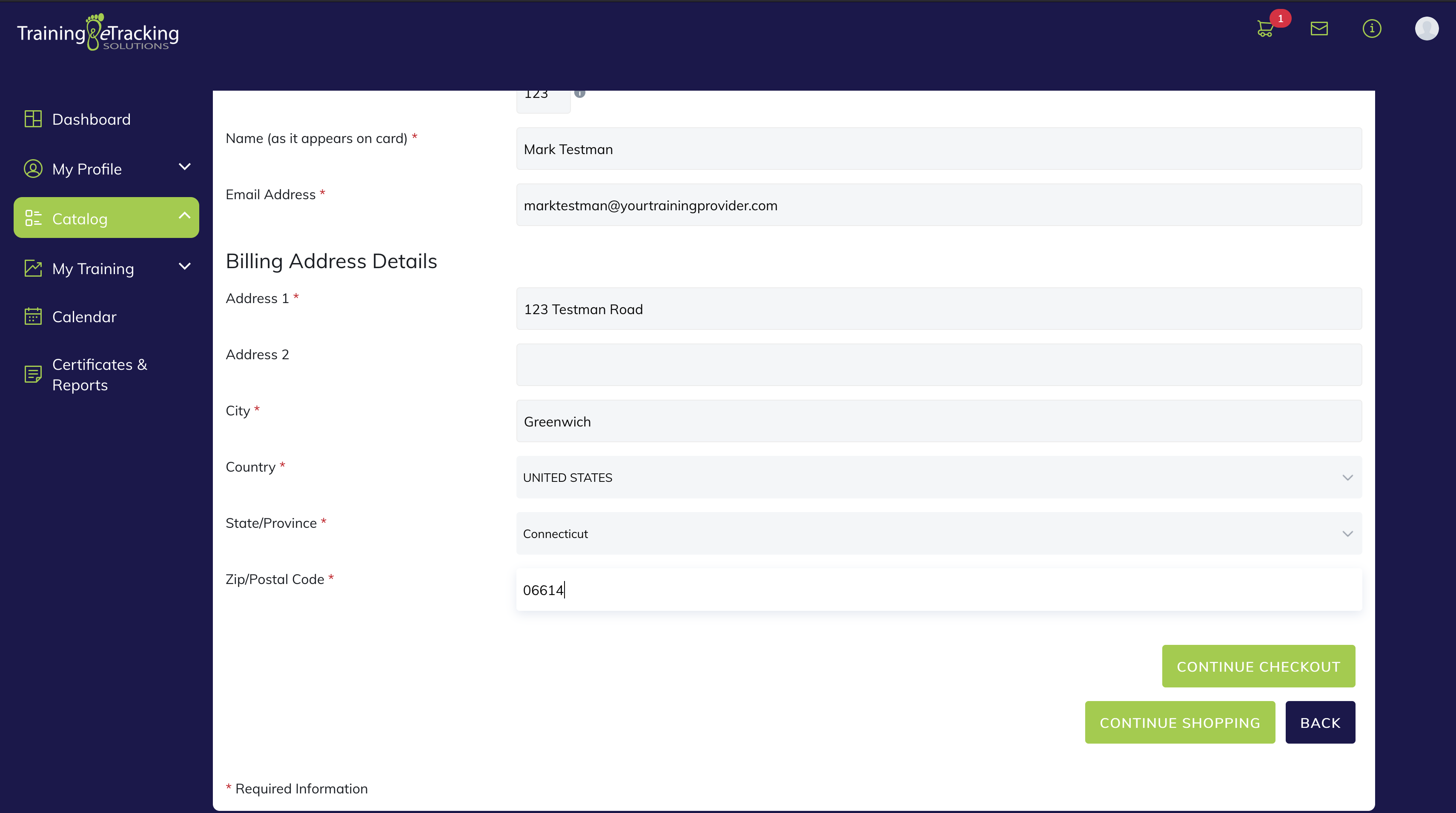The image size is (1456, 813).
Task: Click the Dashboard grid icon
Action: tap(33, 119)
